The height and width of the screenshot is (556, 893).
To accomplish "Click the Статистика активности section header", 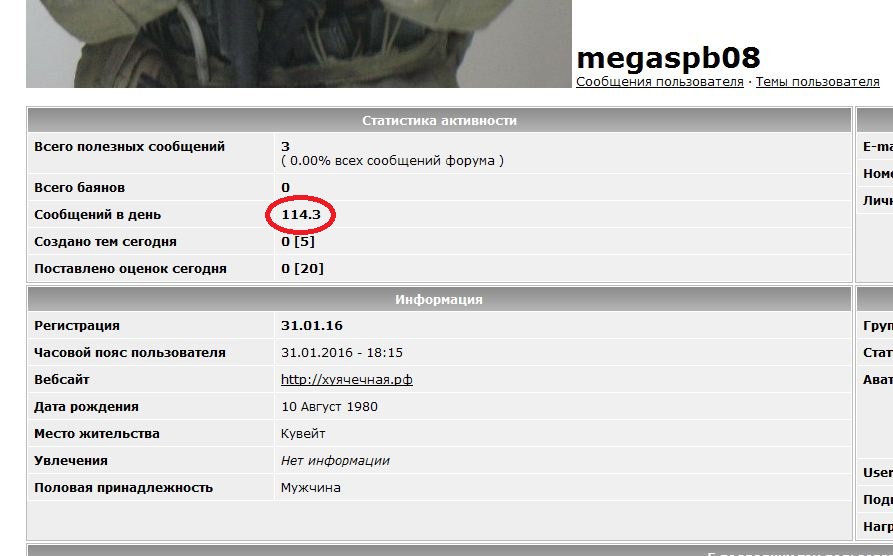I will pos(439,120).
